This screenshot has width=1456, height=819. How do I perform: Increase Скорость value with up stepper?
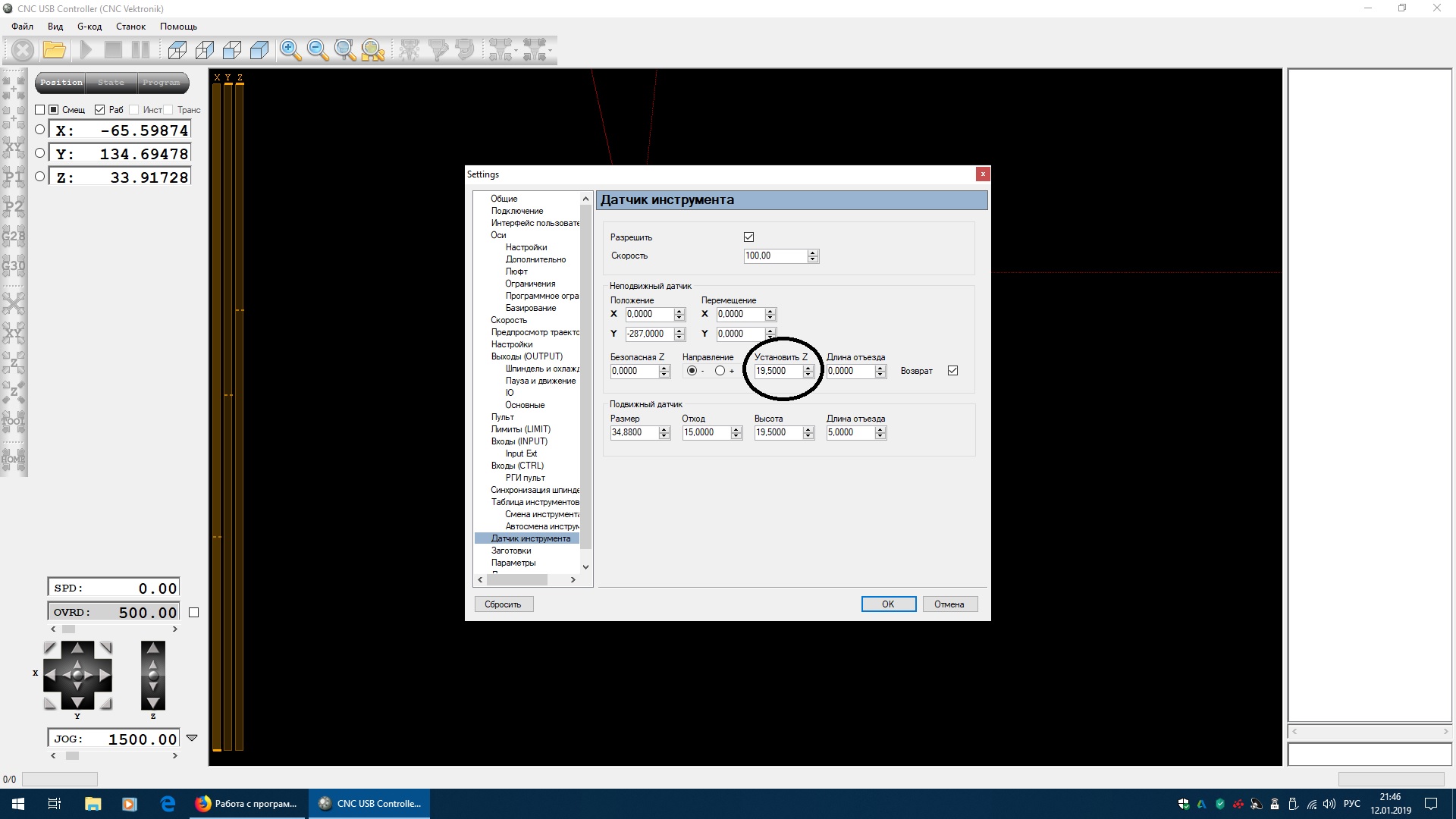click(x=813, y=253)
